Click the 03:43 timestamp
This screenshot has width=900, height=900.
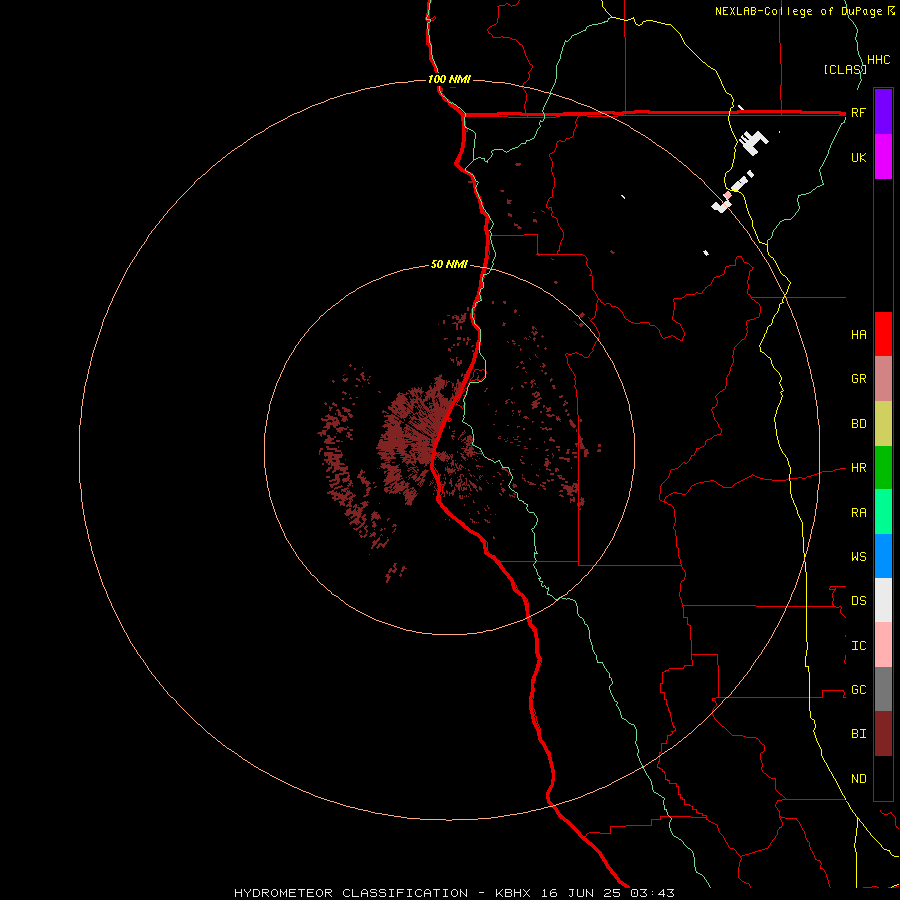[x=652, y=893]
